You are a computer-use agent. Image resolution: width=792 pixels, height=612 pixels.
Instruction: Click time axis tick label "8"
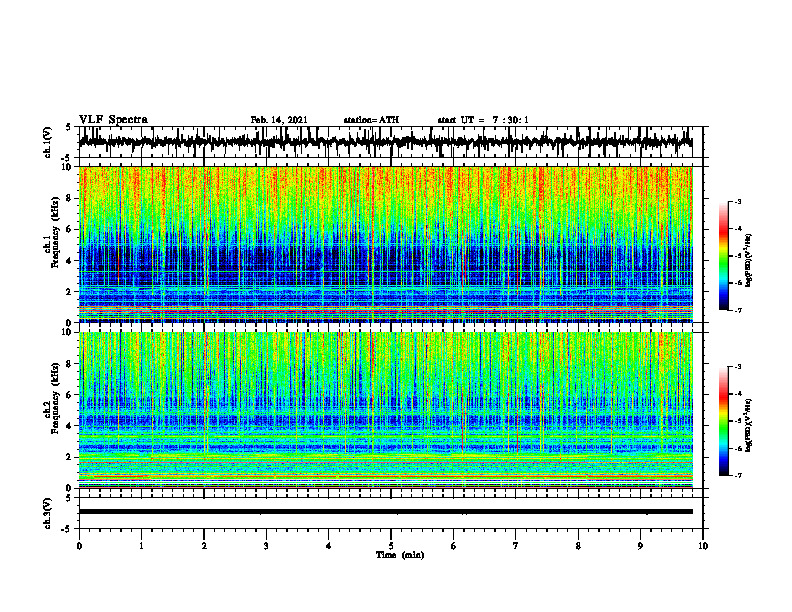[578, 546]
